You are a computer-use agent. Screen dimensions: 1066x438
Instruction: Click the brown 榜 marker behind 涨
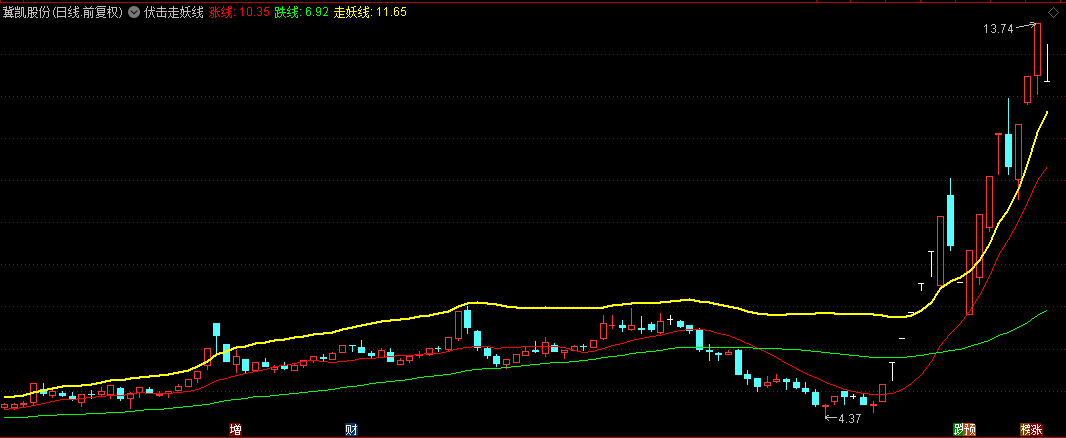coord(1025,429)
